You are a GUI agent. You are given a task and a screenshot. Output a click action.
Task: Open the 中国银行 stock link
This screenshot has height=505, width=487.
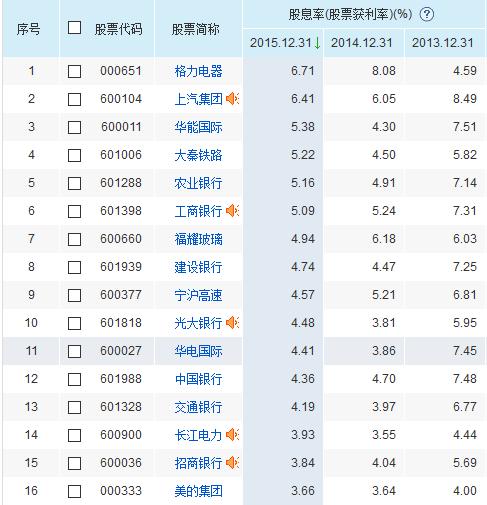click(x=198, y=379)
